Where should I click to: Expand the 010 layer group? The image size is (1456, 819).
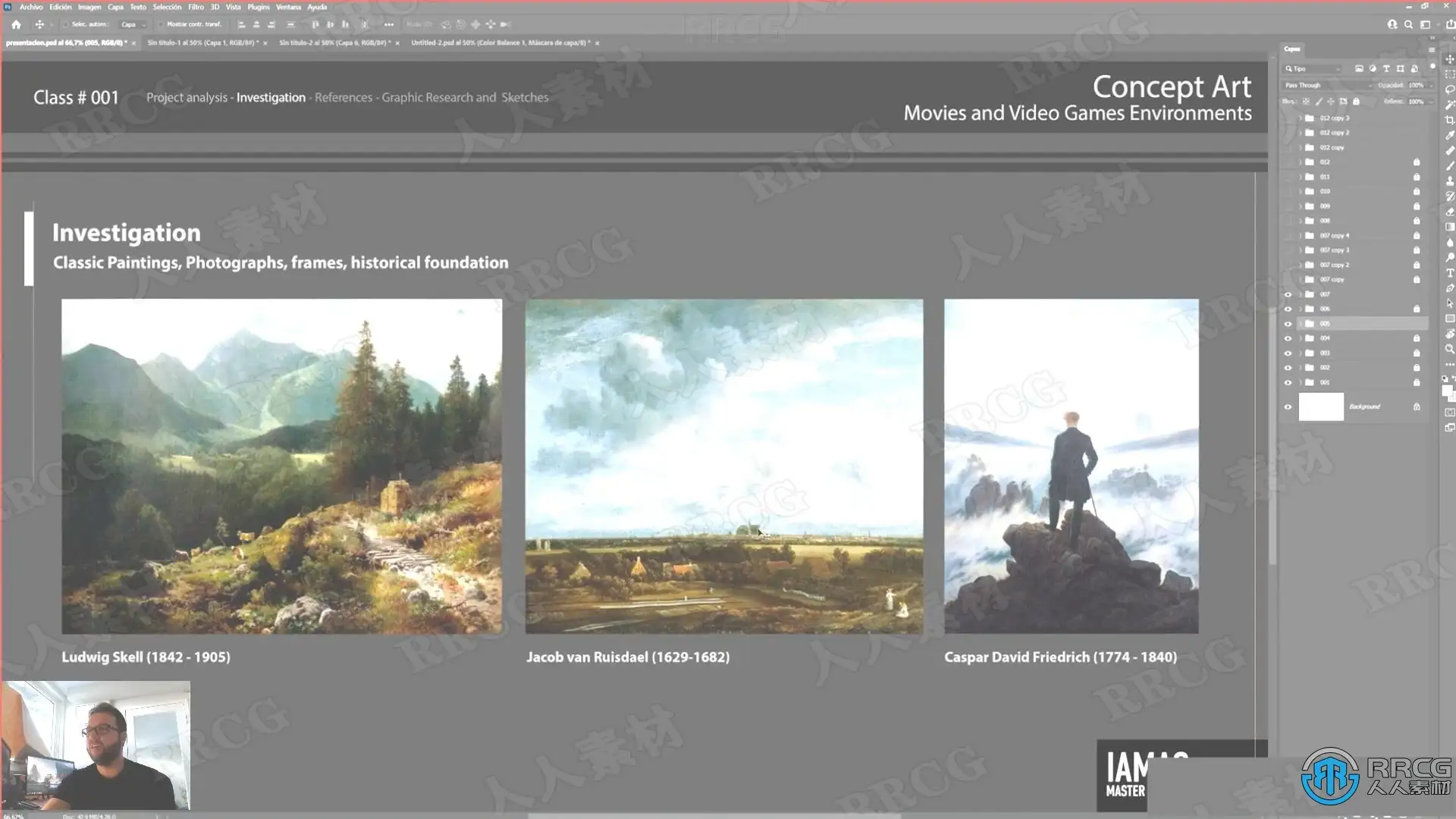(1301, 192)
